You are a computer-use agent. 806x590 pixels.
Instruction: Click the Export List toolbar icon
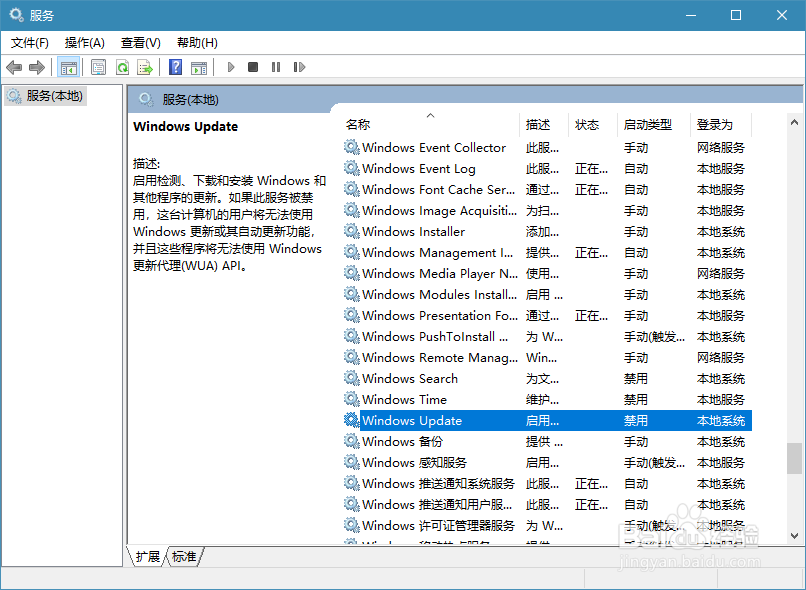[x=145, y=67]
